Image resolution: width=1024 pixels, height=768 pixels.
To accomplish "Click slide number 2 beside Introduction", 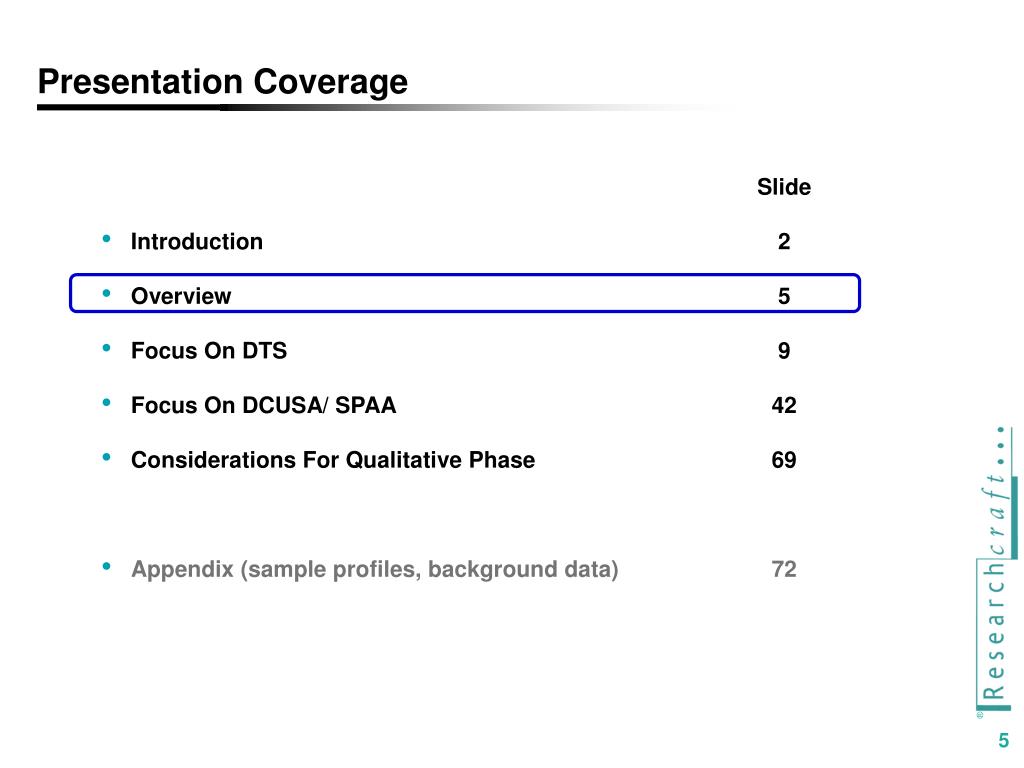I will pos(784,242).
